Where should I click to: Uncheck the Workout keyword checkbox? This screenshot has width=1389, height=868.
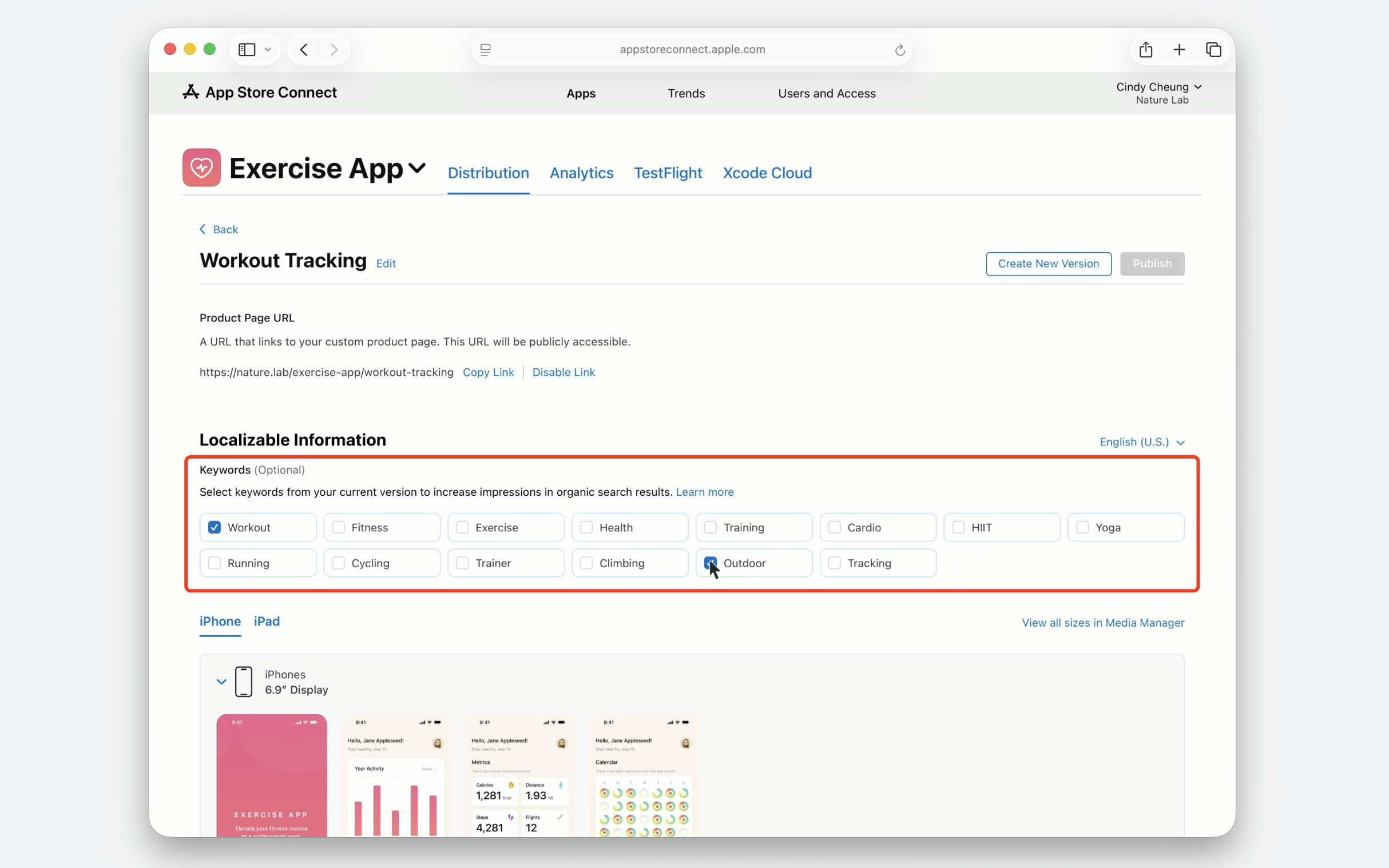click(214, 527)
